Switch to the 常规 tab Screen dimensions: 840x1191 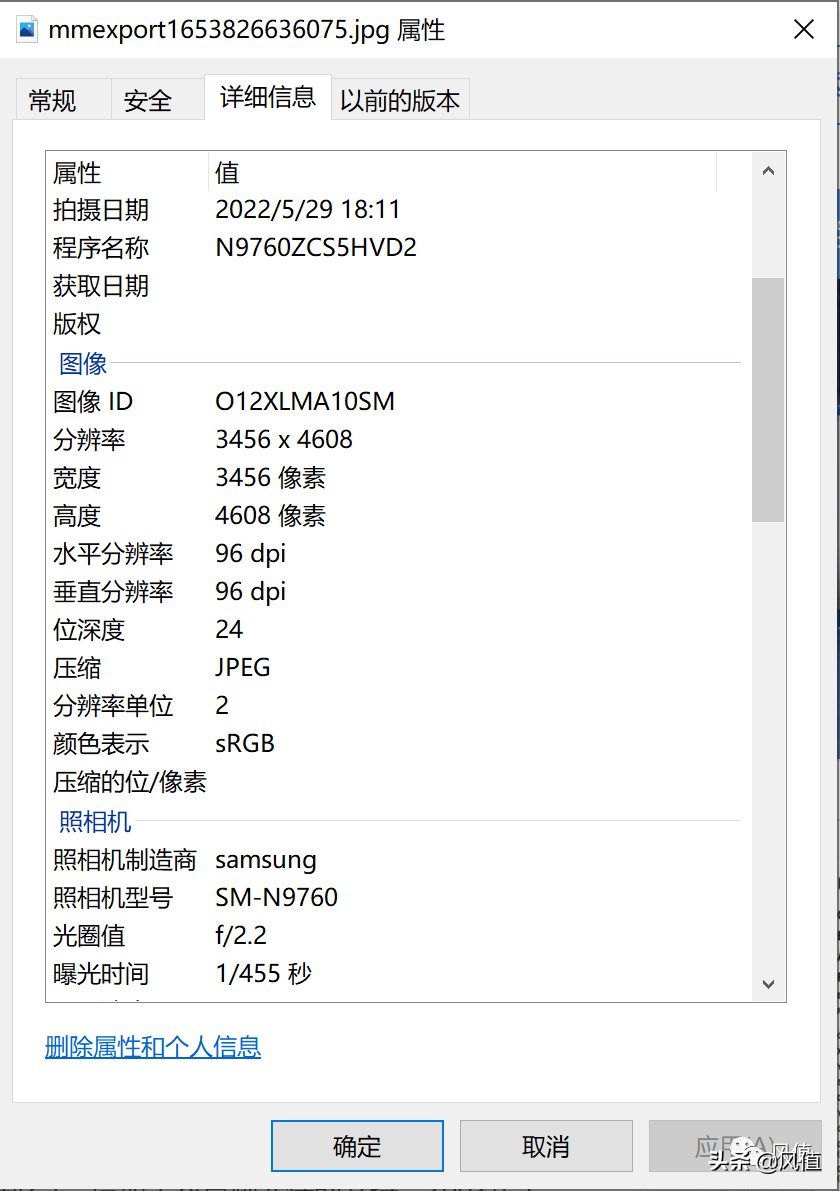(x=64, y=100)
